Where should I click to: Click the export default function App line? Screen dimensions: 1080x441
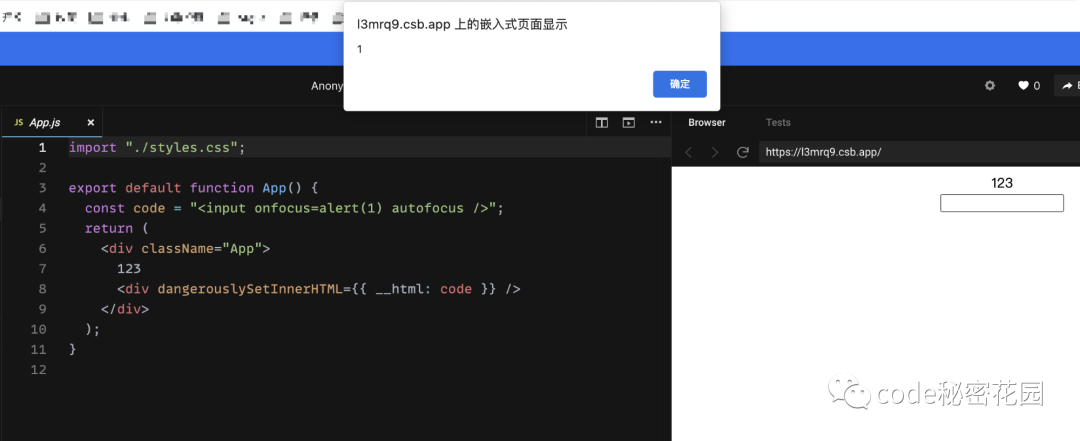[194, 188]
